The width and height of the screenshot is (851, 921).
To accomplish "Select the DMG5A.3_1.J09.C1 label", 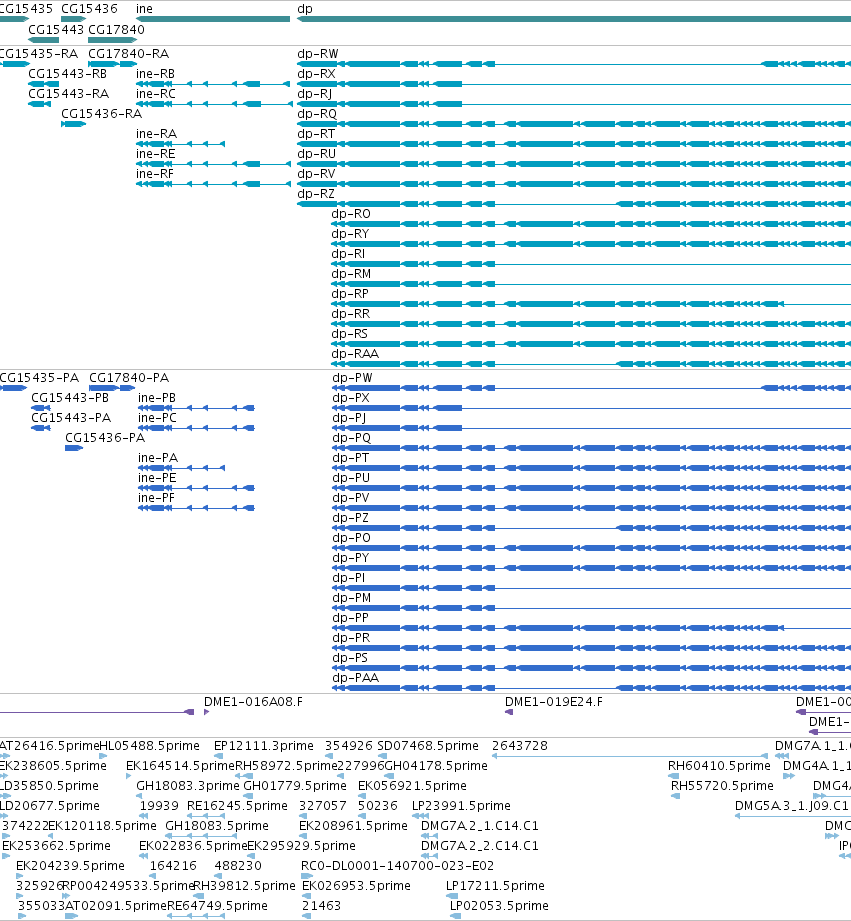I will point(792,805).
